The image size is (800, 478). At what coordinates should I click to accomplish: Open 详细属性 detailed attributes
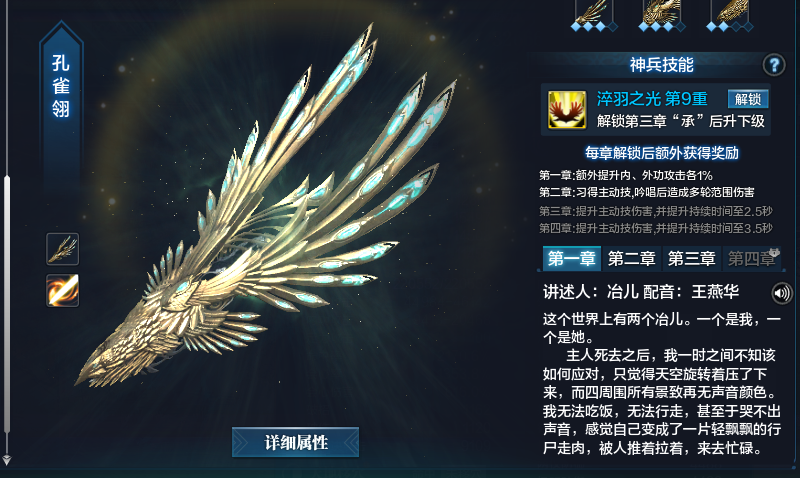295,442
